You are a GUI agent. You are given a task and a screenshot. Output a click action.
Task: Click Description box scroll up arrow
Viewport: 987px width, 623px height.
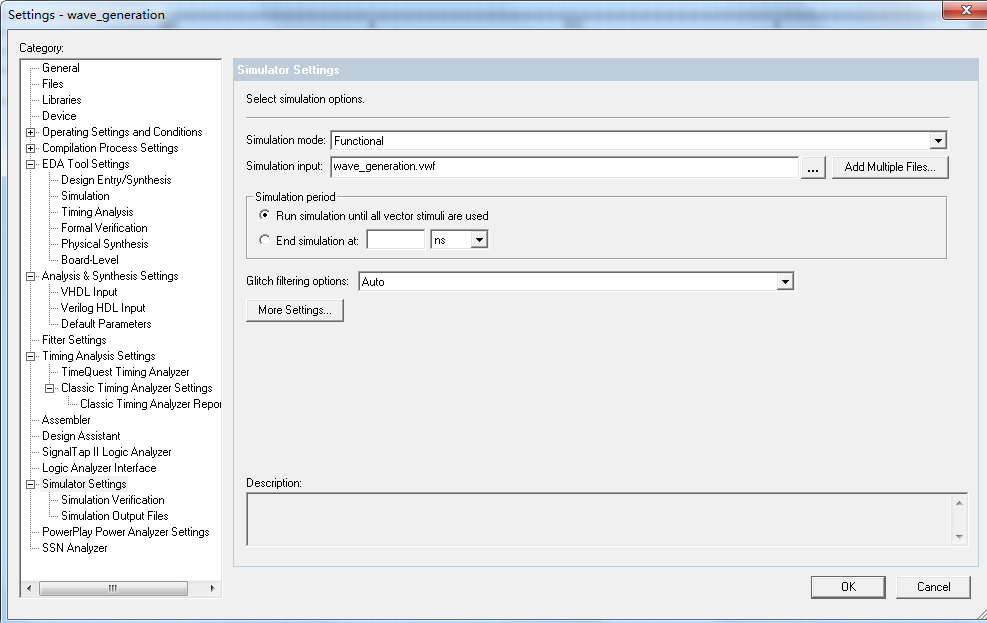pyautogui.click(x=959, y=503)
